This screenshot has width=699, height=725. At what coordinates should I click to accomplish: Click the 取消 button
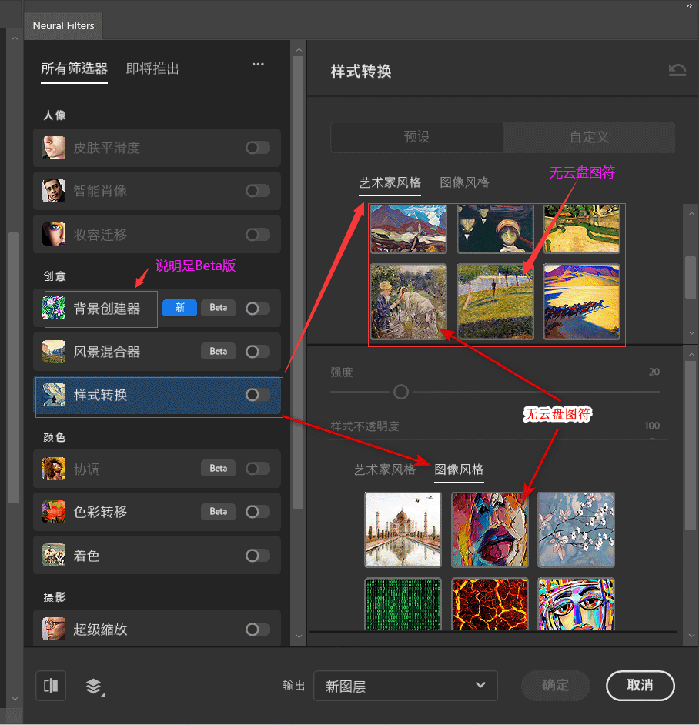640,685
